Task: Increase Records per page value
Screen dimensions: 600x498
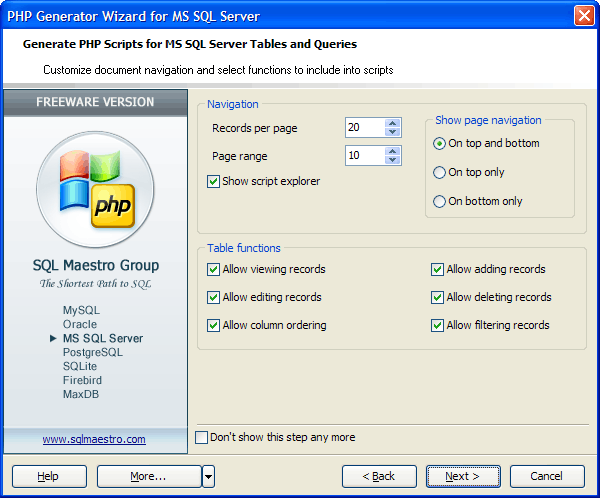Action: coord(392,123)
